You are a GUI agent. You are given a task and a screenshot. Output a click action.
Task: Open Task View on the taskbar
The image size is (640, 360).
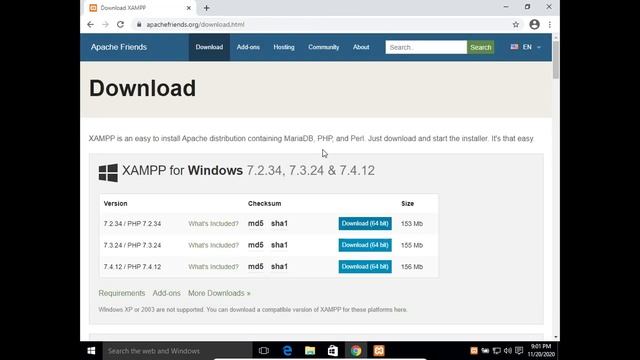[x=264, y=351]
